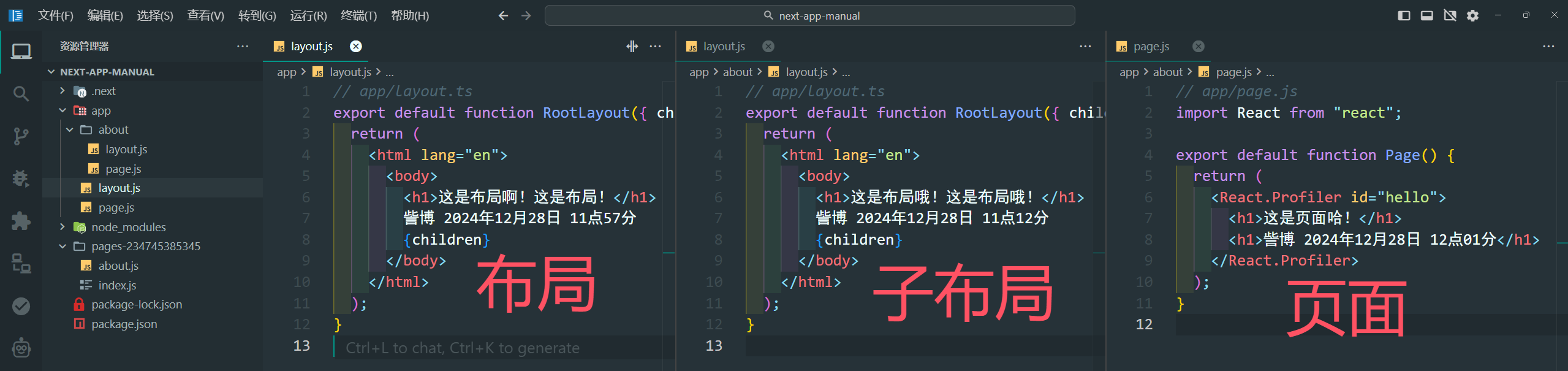The height and width of the screenshot is (371, 1568).
Task: Collapse the pages-234745385345 folder
Action: pyautogui.click(x=153, y=247)
